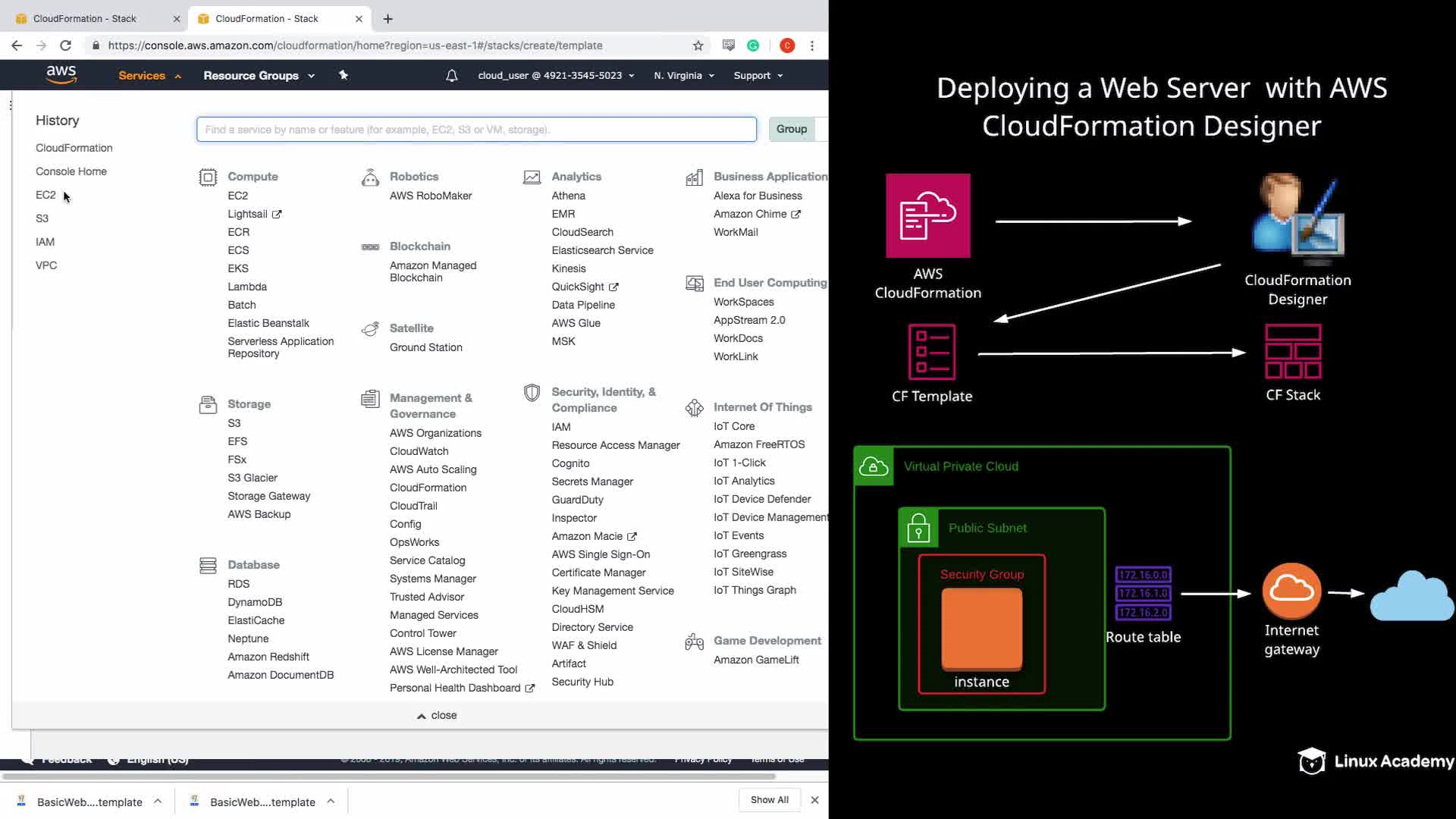Collapse the Services menu

coord(149,75)
